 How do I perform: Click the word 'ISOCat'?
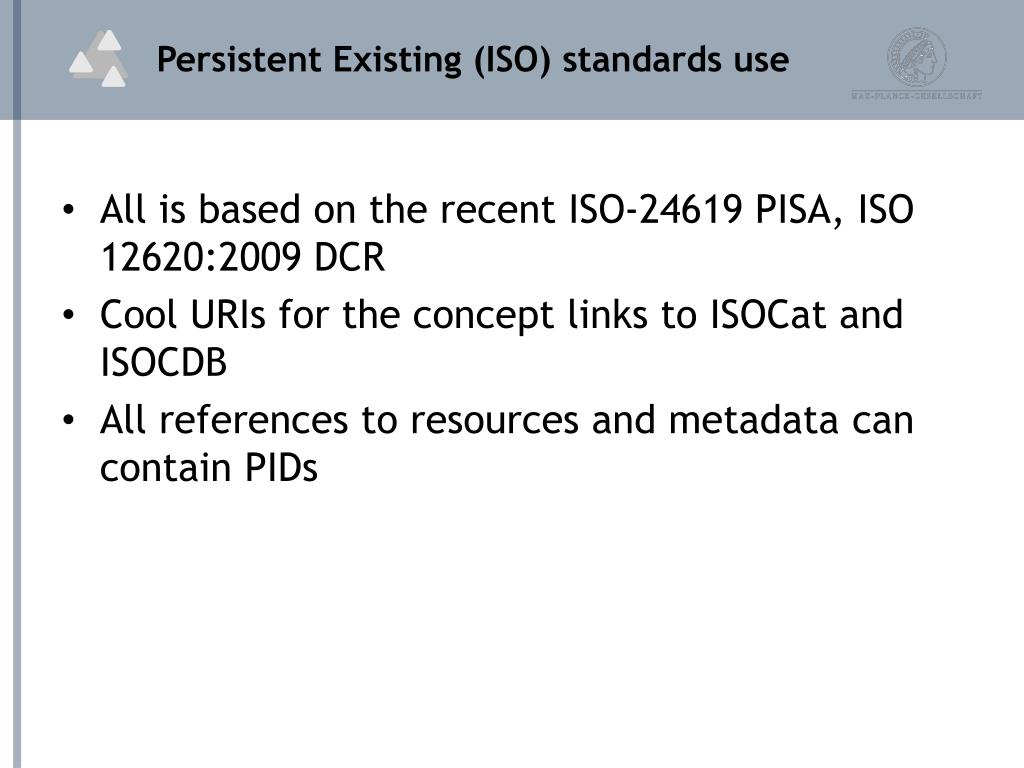click(x=768, y=315)
